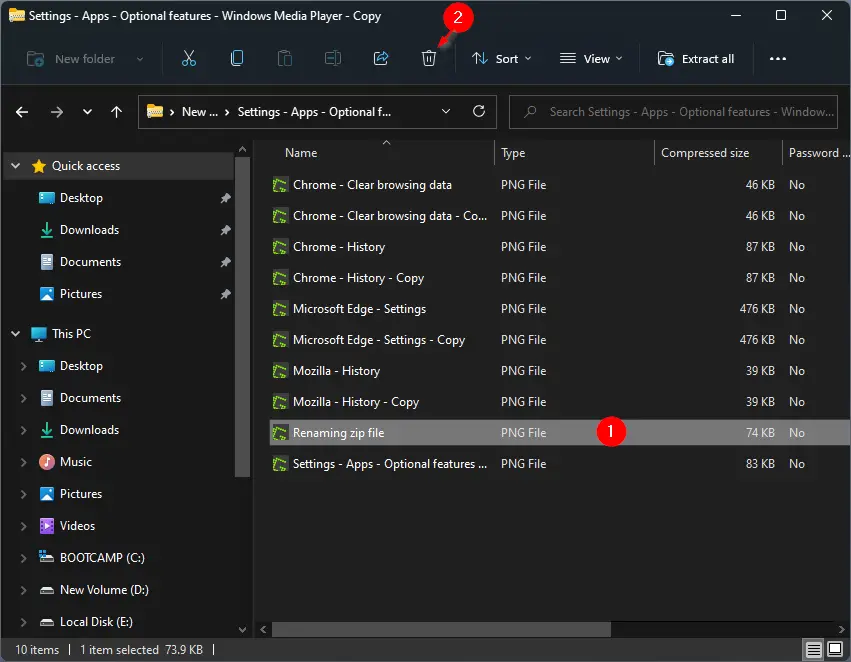Sort by Compressed size column header

pos(704,153)
